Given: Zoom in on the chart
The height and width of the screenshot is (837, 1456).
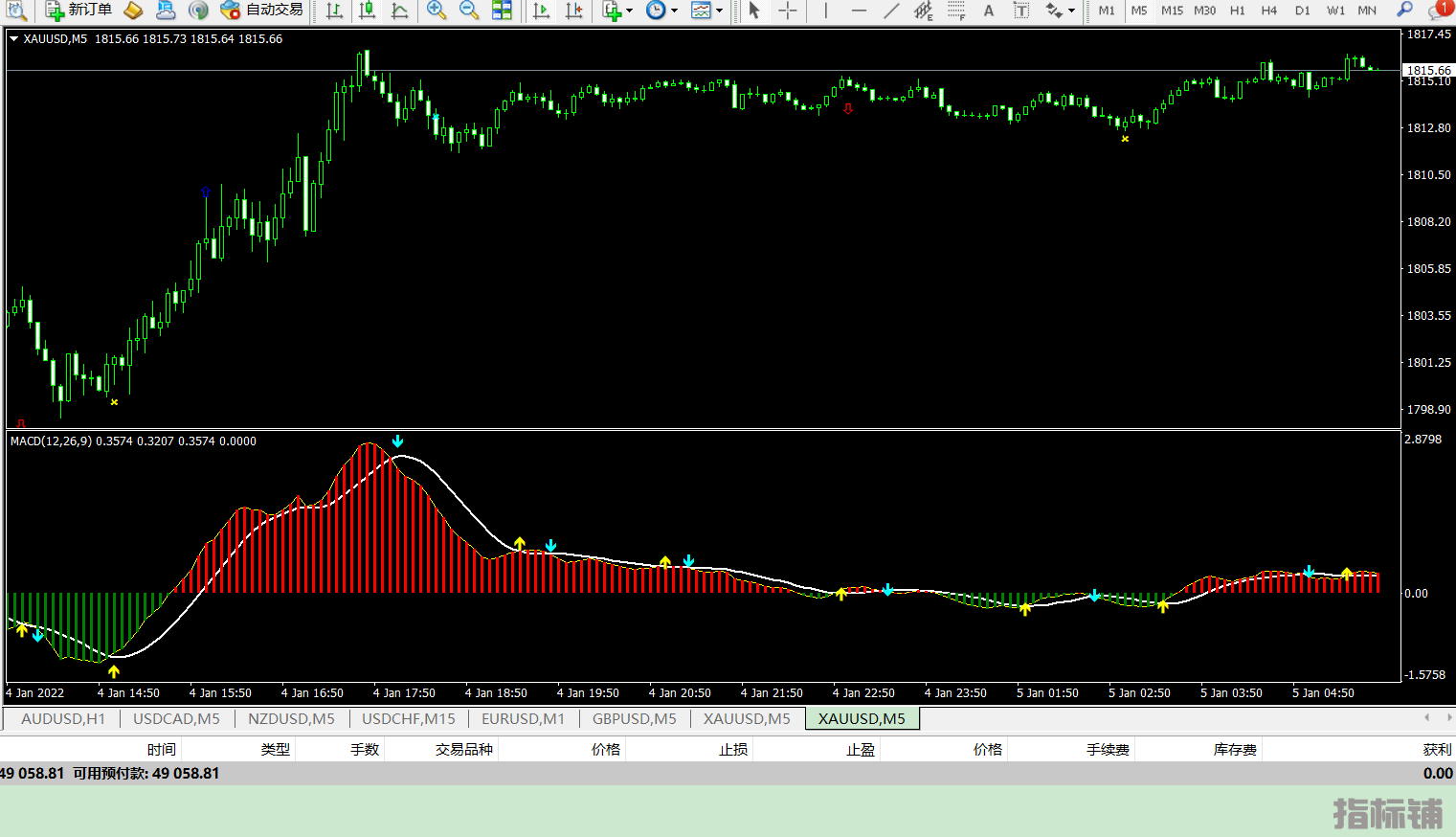Looking at the screenshot, I should 437,11.
